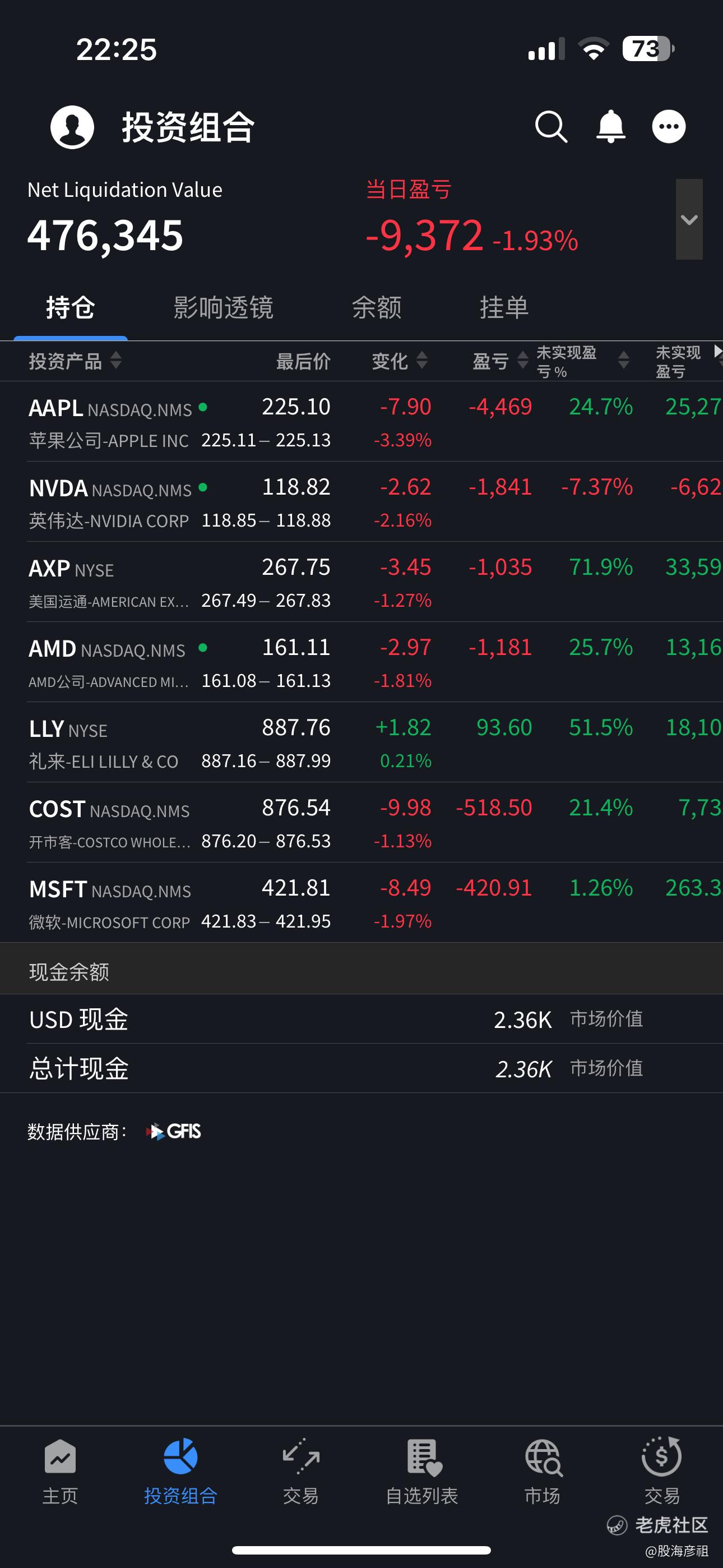Expand account summary with chevron down
Screen dimensions: 723x1568
tap(689, 219)
